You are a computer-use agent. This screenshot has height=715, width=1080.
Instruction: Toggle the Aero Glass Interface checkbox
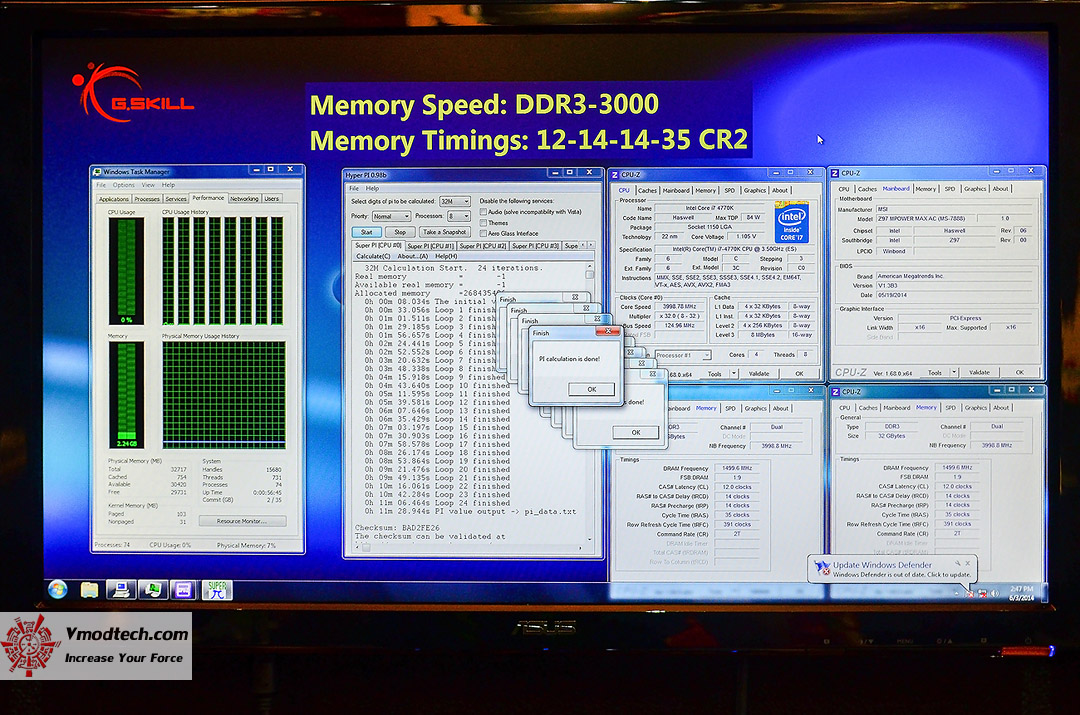tap(484, 234)
